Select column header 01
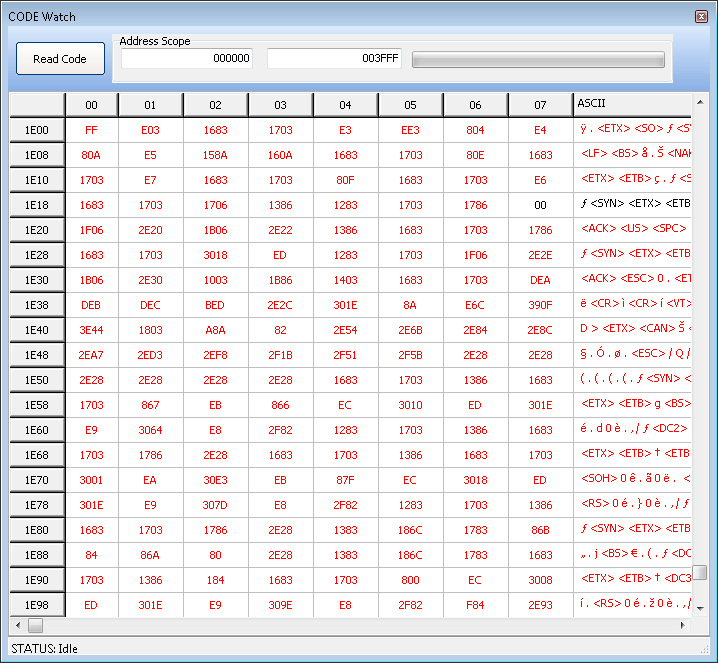 pyautogui.click(x=150, y=105)
